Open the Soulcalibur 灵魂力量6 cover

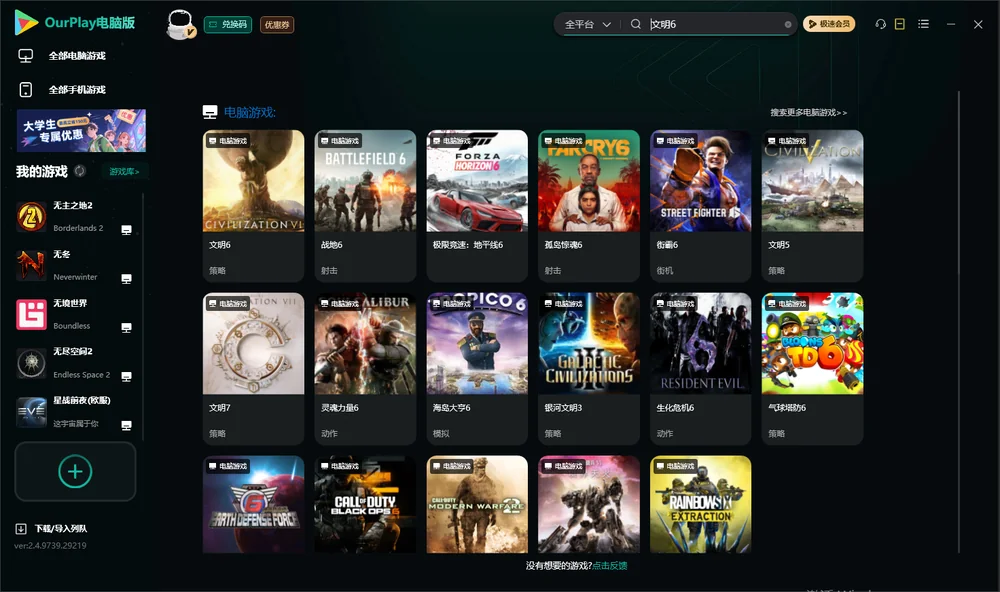pos(365,343)
